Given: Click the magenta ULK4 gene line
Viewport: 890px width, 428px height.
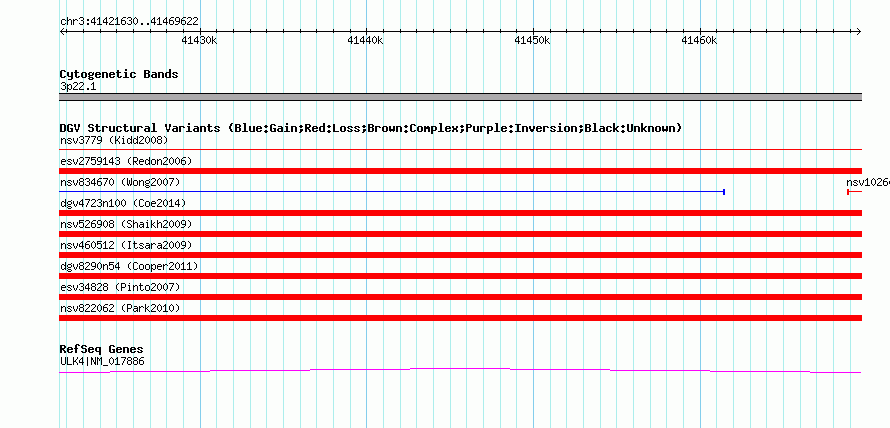Looking at the screenshot, I should [x=460, y=371].
